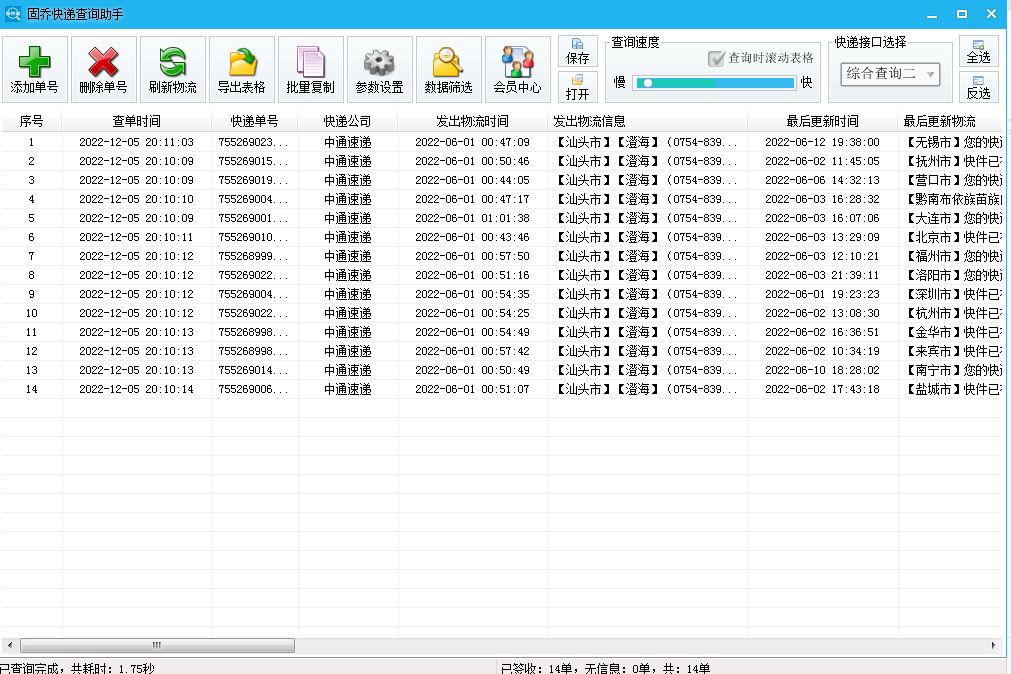Invert selection with 反选 button
This screenshot has width=1011, height=674.
coord(978,87)
